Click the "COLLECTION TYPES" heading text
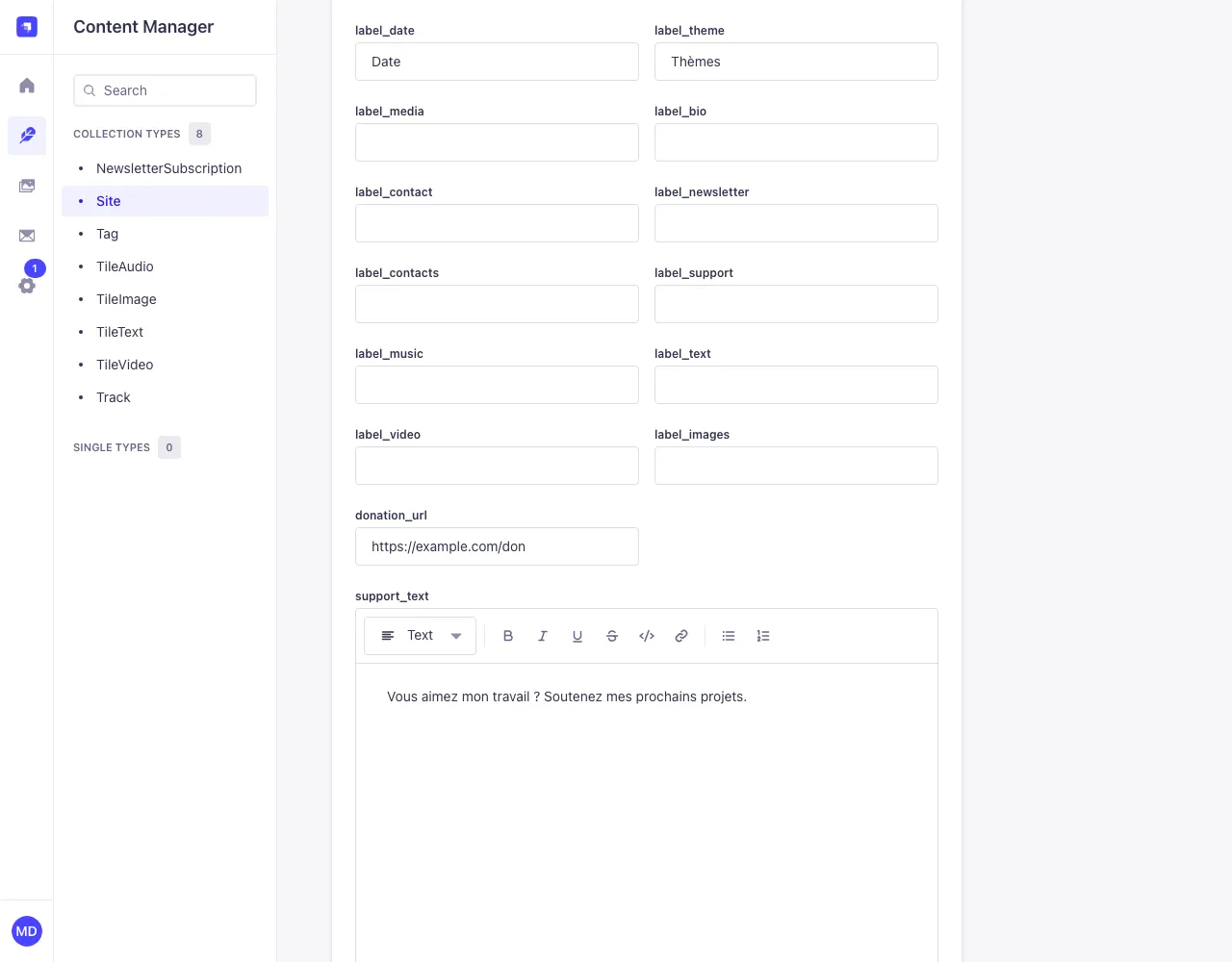This screenshot has height=962, width=1232. point(127,134)
